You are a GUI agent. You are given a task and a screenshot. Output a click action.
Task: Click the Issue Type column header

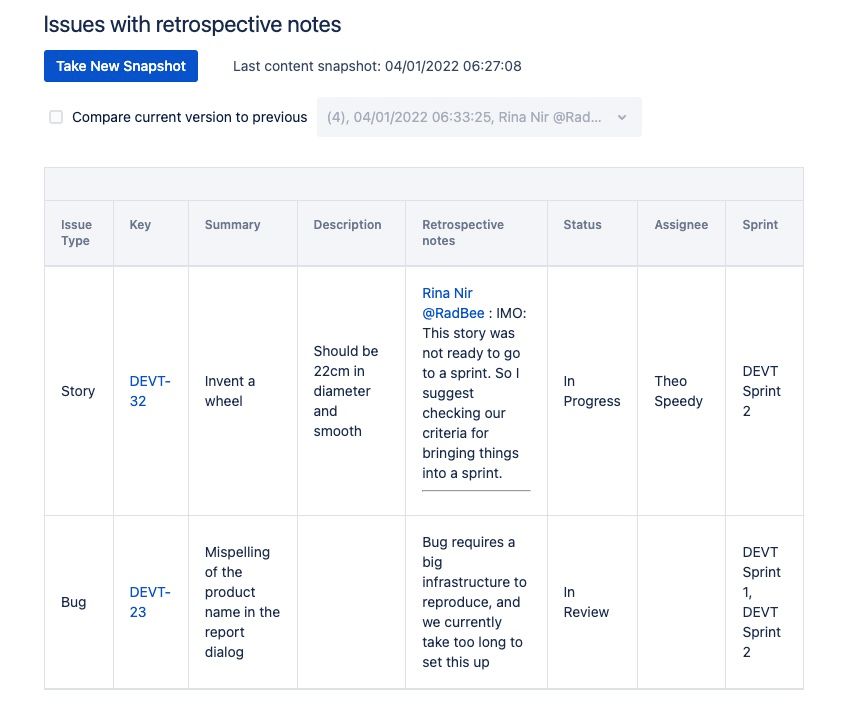pyautogui.click(x=76, y=233)
